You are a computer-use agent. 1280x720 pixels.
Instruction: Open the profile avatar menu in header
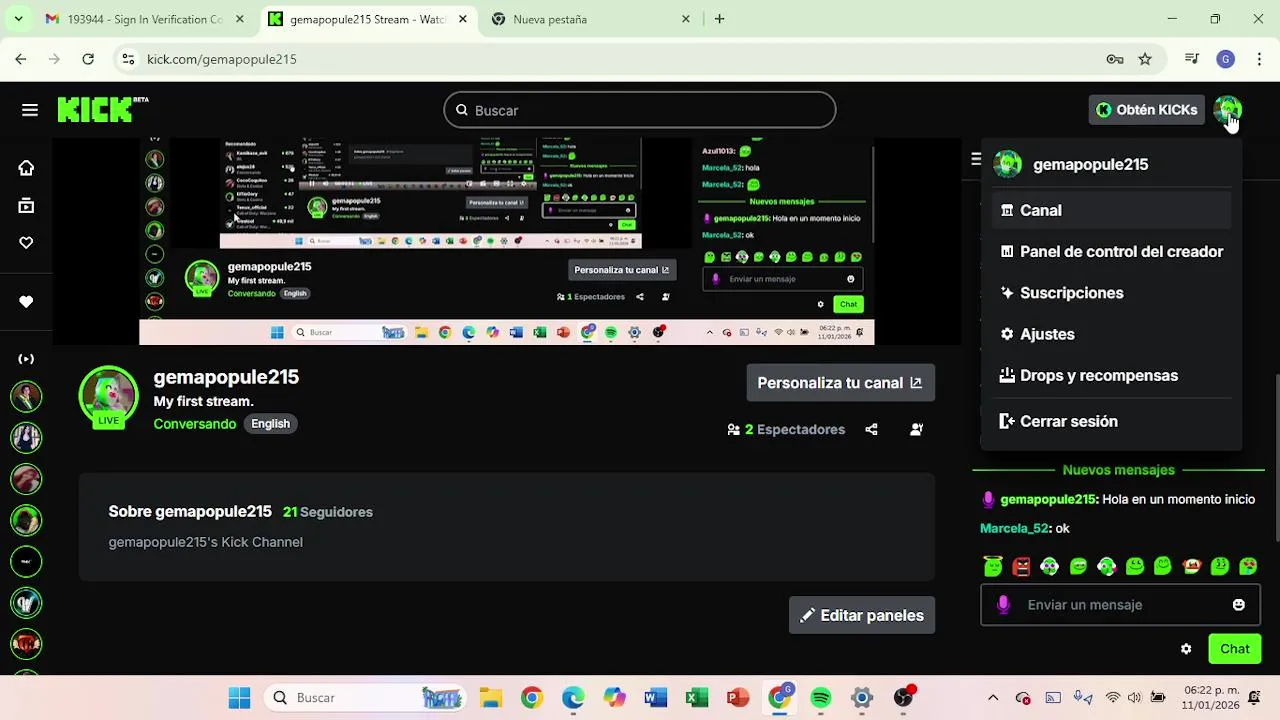click(1227, 110)
